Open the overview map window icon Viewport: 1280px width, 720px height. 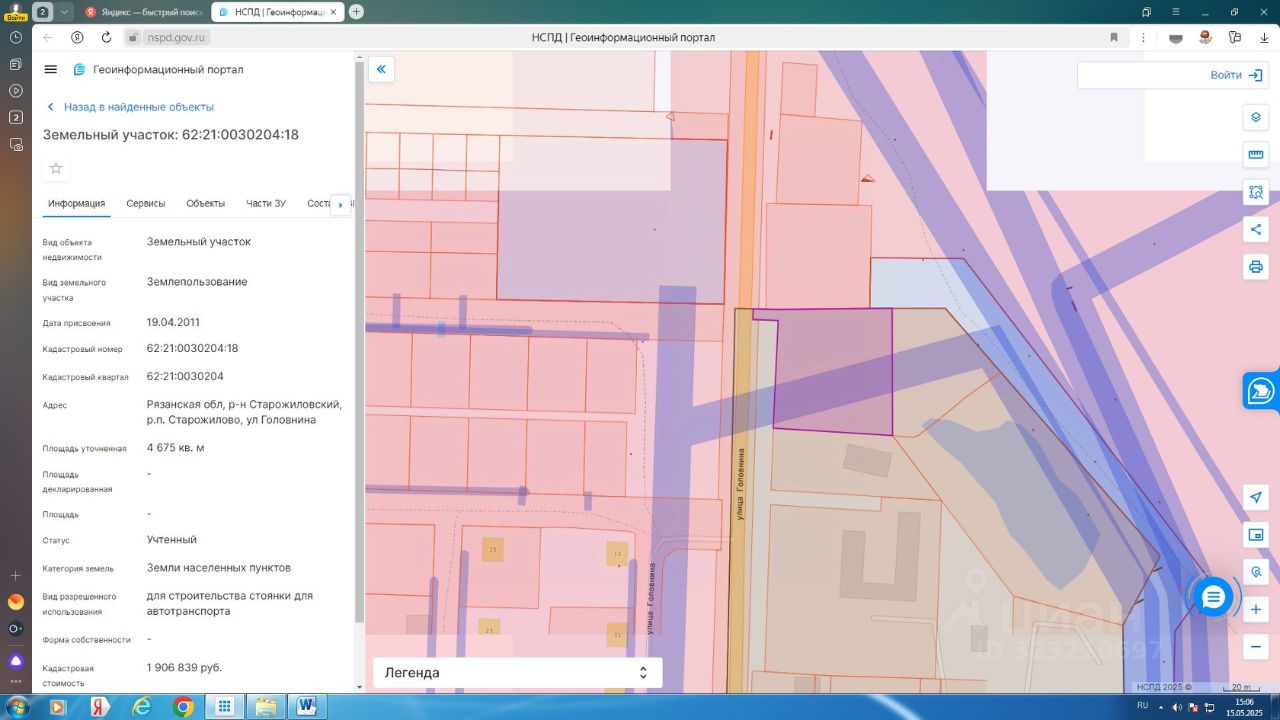click(1256, 535)
